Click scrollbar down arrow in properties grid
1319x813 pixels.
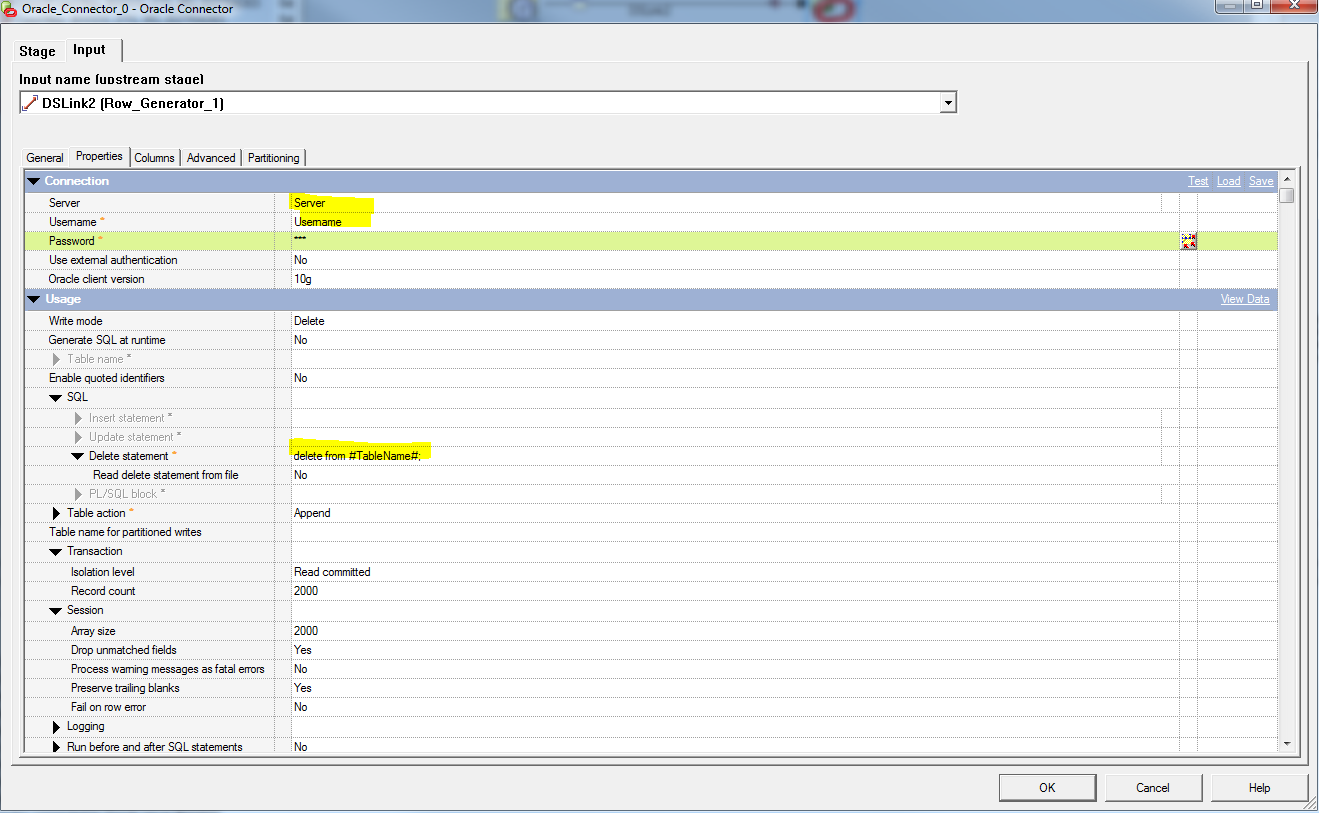pyautogui.click(x=1287, y=745)
